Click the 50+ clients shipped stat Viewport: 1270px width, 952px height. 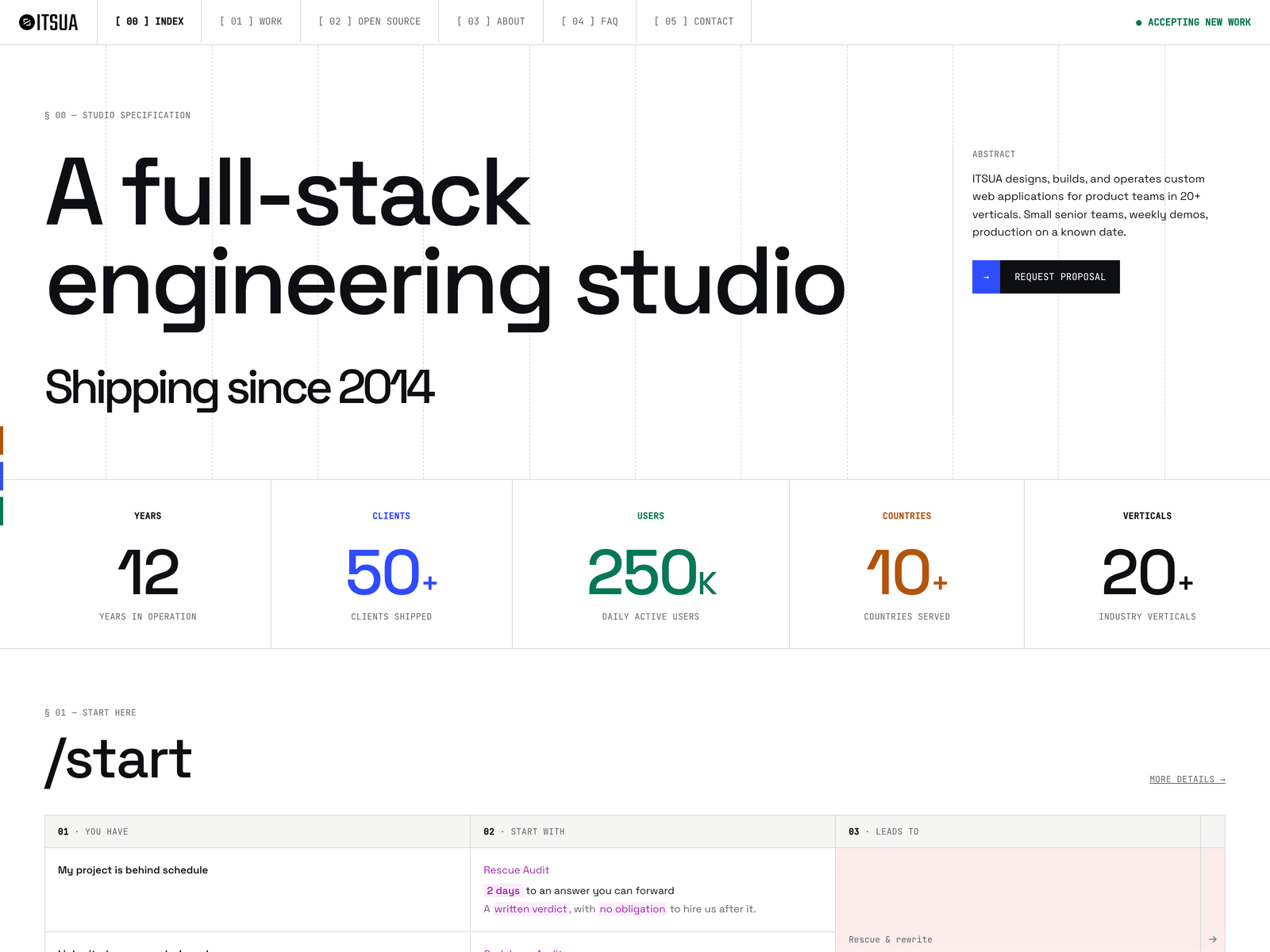pyautogui.click(x=392, y=564)
